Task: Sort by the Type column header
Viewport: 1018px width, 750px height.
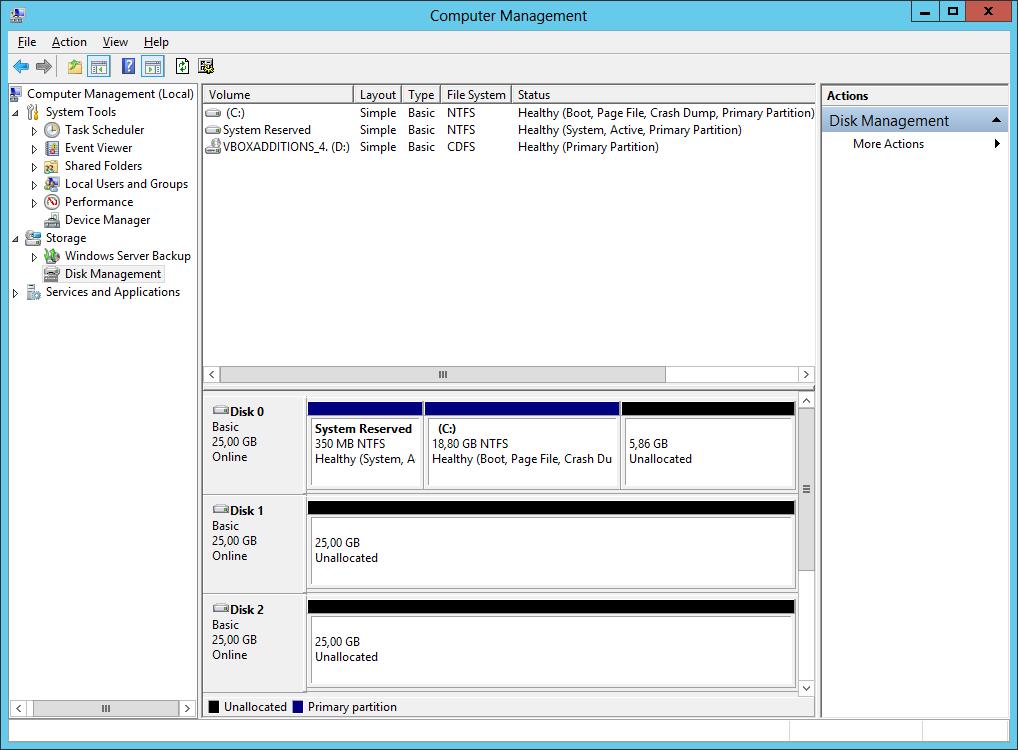Action: pos(421,95)
